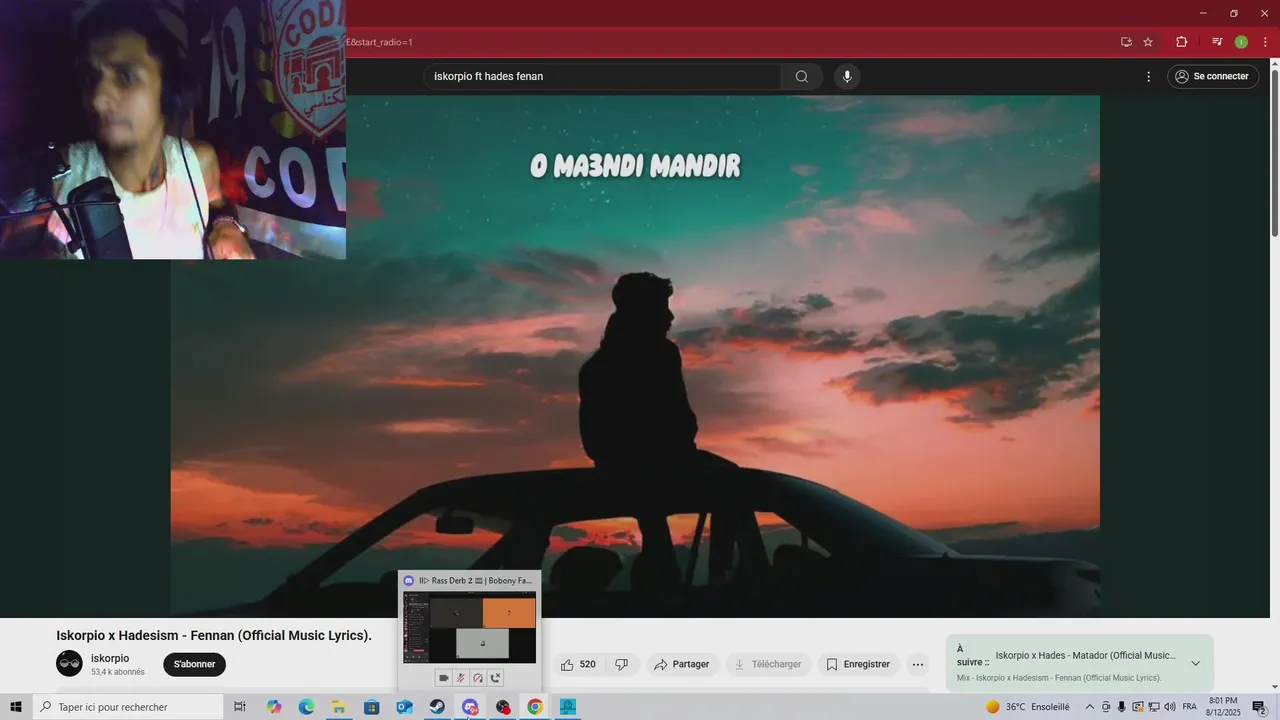
Task: Open Chrome media controls music-note icon
Action: [x=1217, y=42]
